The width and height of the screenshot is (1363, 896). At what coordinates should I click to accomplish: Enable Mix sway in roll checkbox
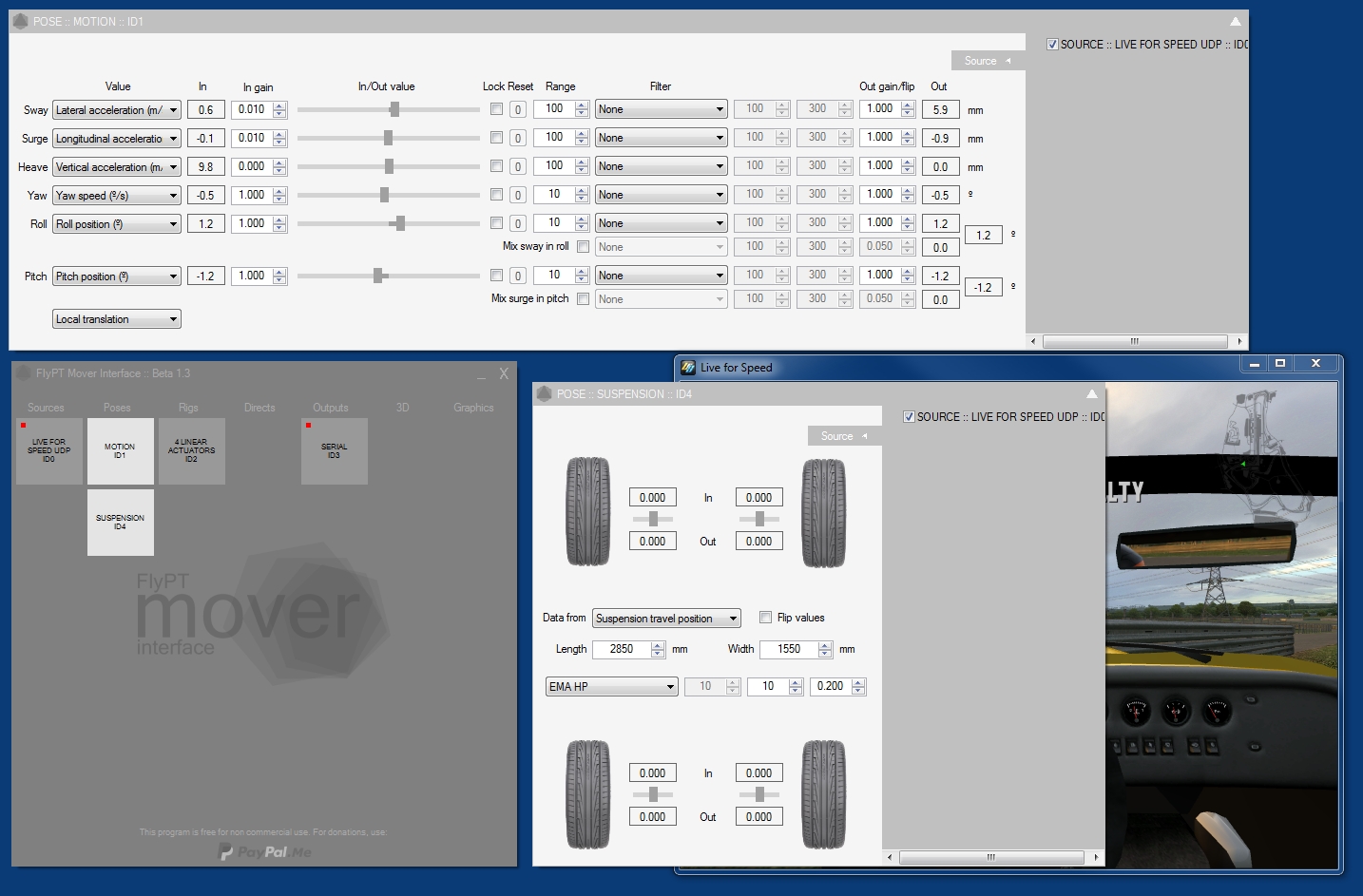583,247
